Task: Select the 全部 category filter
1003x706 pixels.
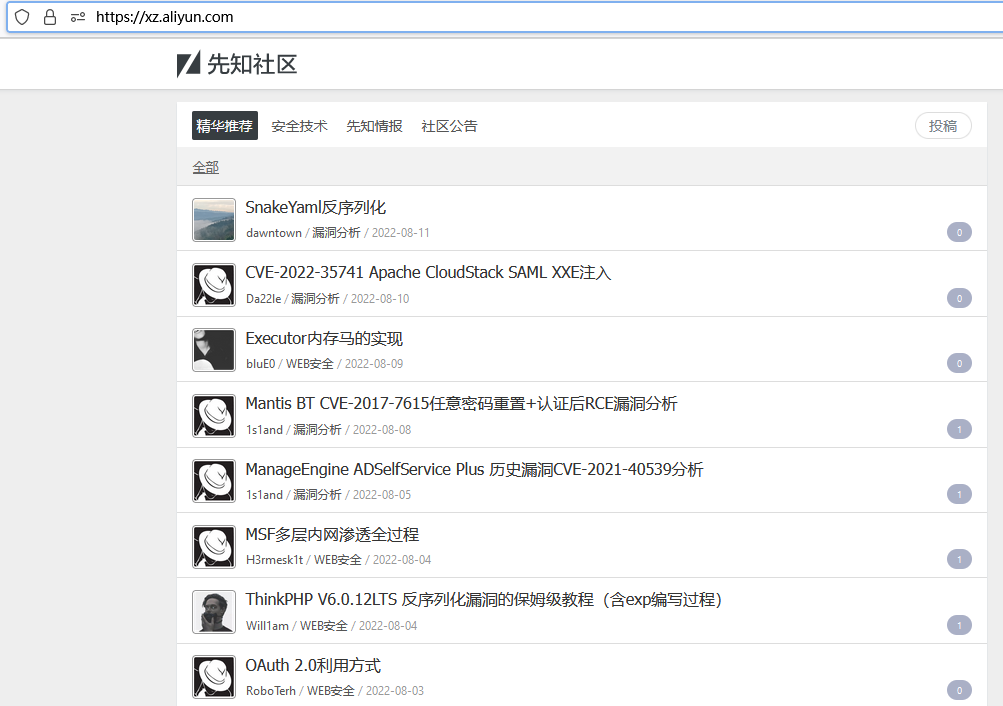Action: (206, 168)
